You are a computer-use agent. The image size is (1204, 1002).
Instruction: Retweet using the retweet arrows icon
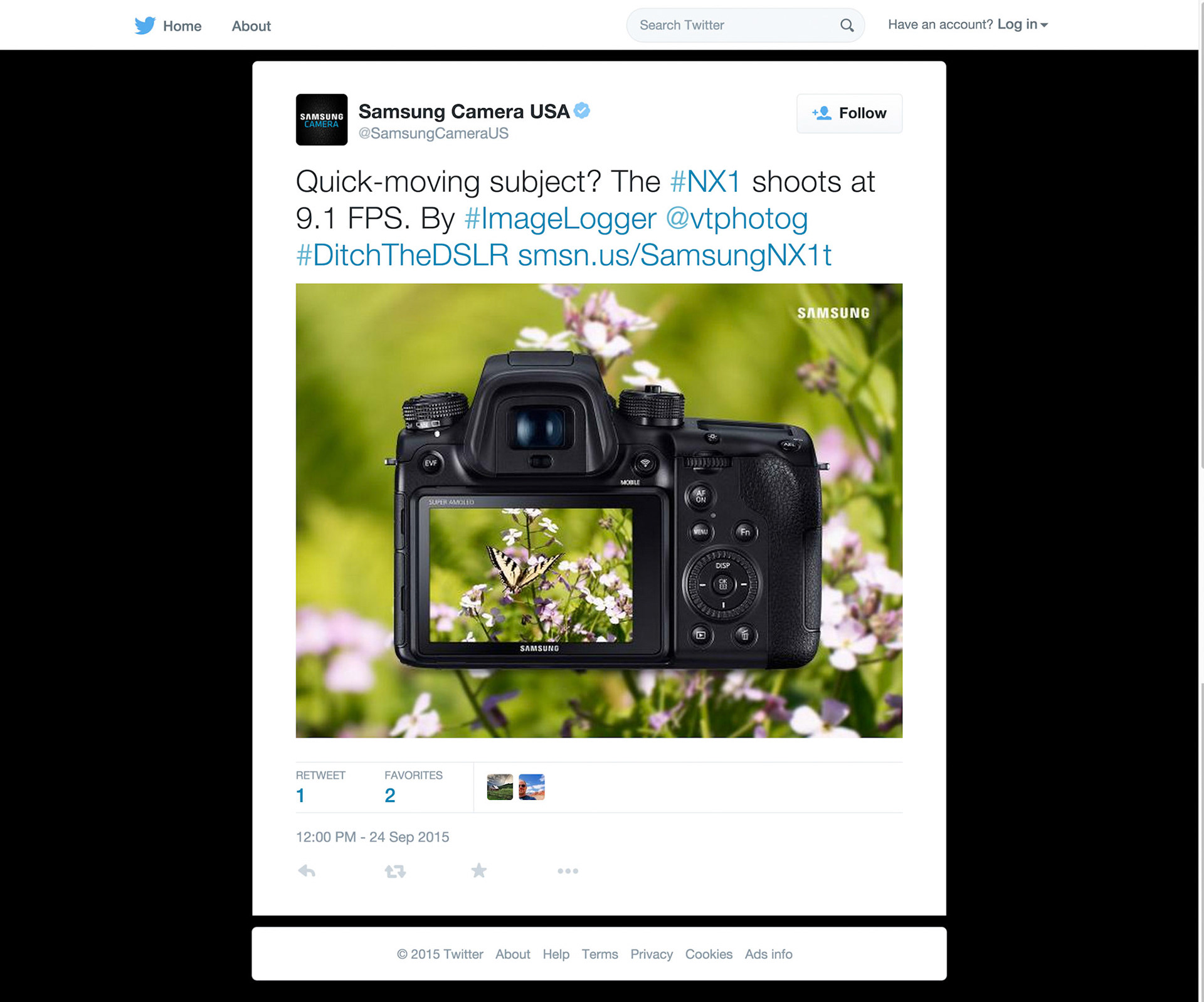(x=395, y=871)
